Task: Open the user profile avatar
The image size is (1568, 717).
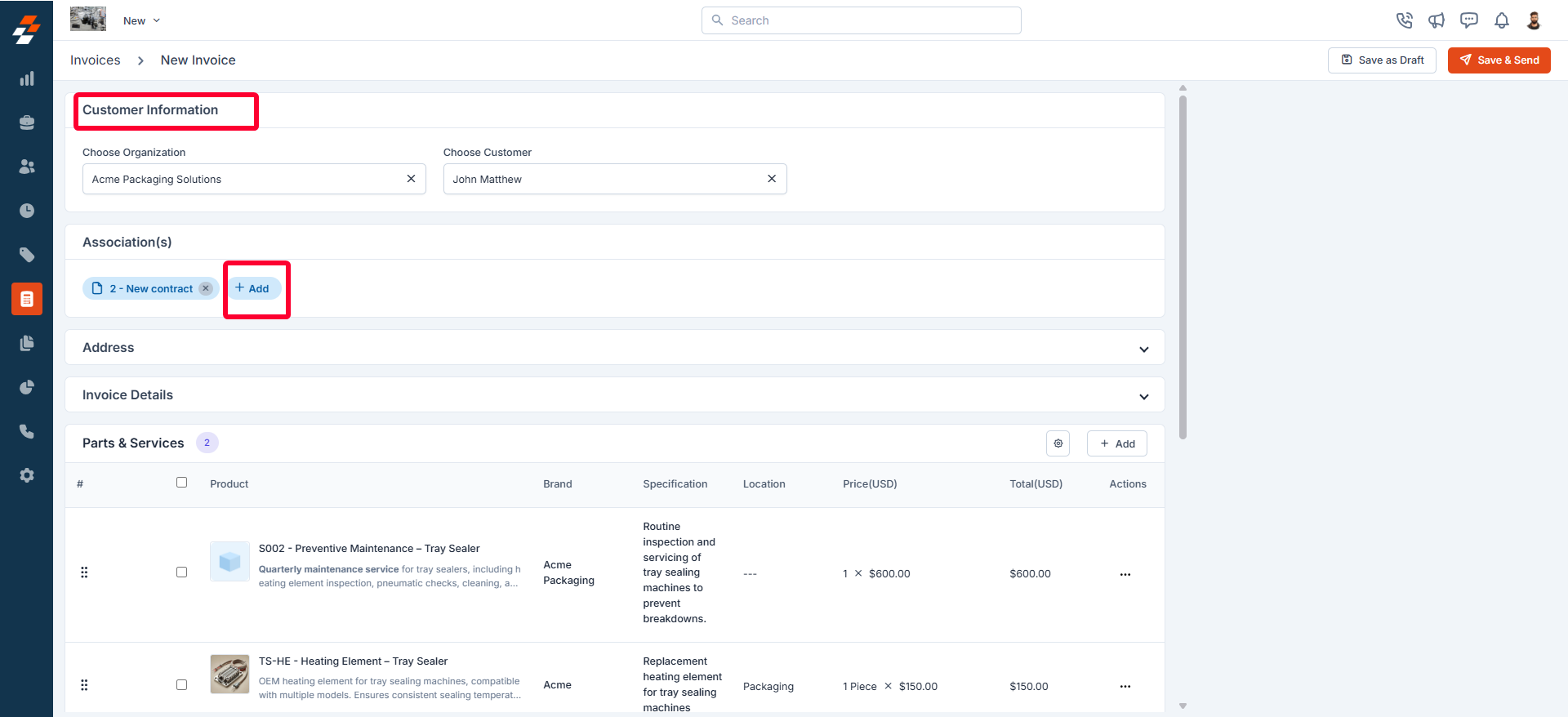Action: click(x=1534, y=20)
